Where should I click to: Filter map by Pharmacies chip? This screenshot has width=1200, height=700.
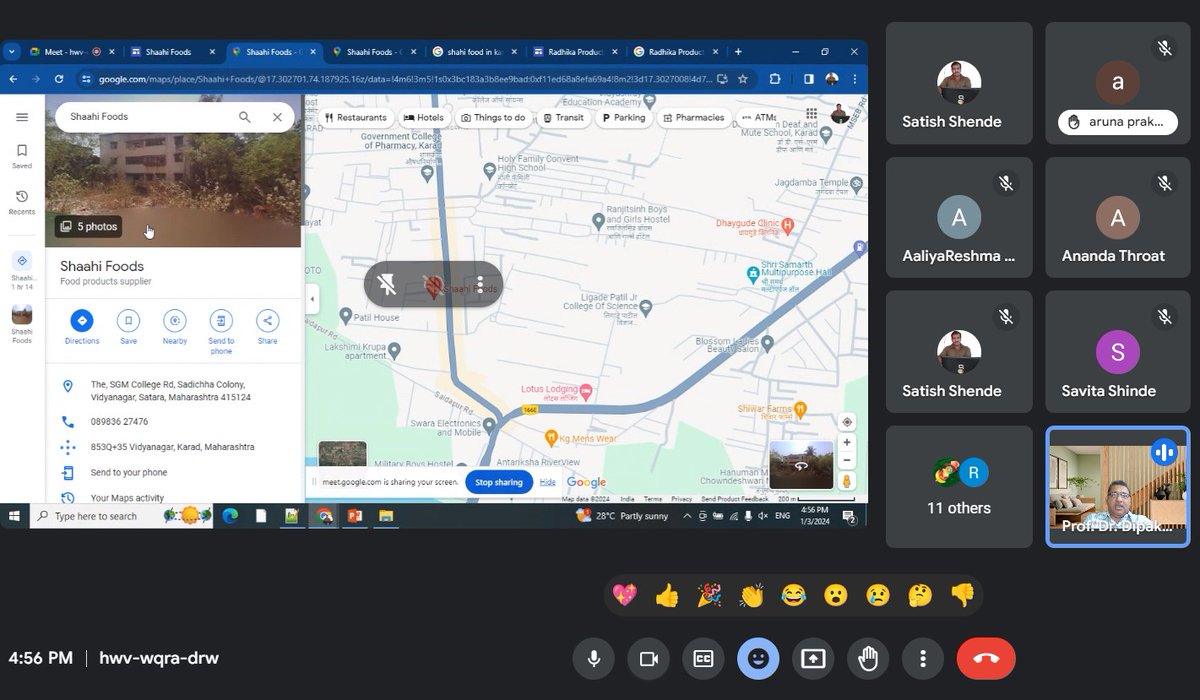pos(693,117)
